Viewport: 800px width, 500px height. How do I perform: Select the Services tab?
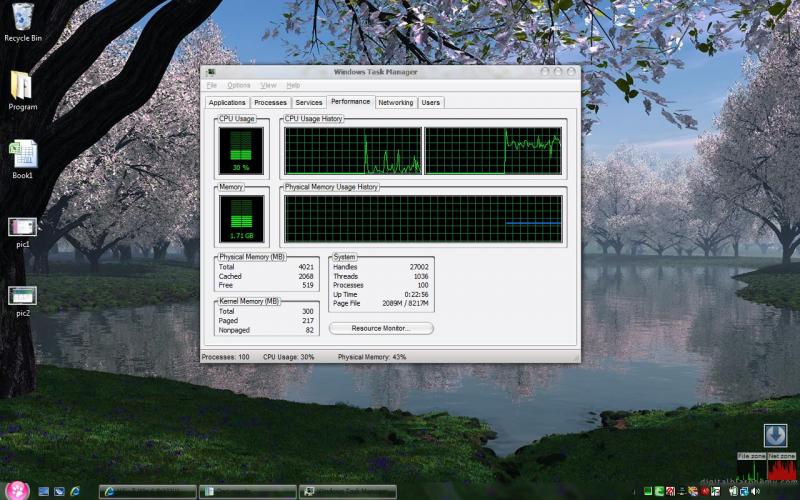click(309, 102)
